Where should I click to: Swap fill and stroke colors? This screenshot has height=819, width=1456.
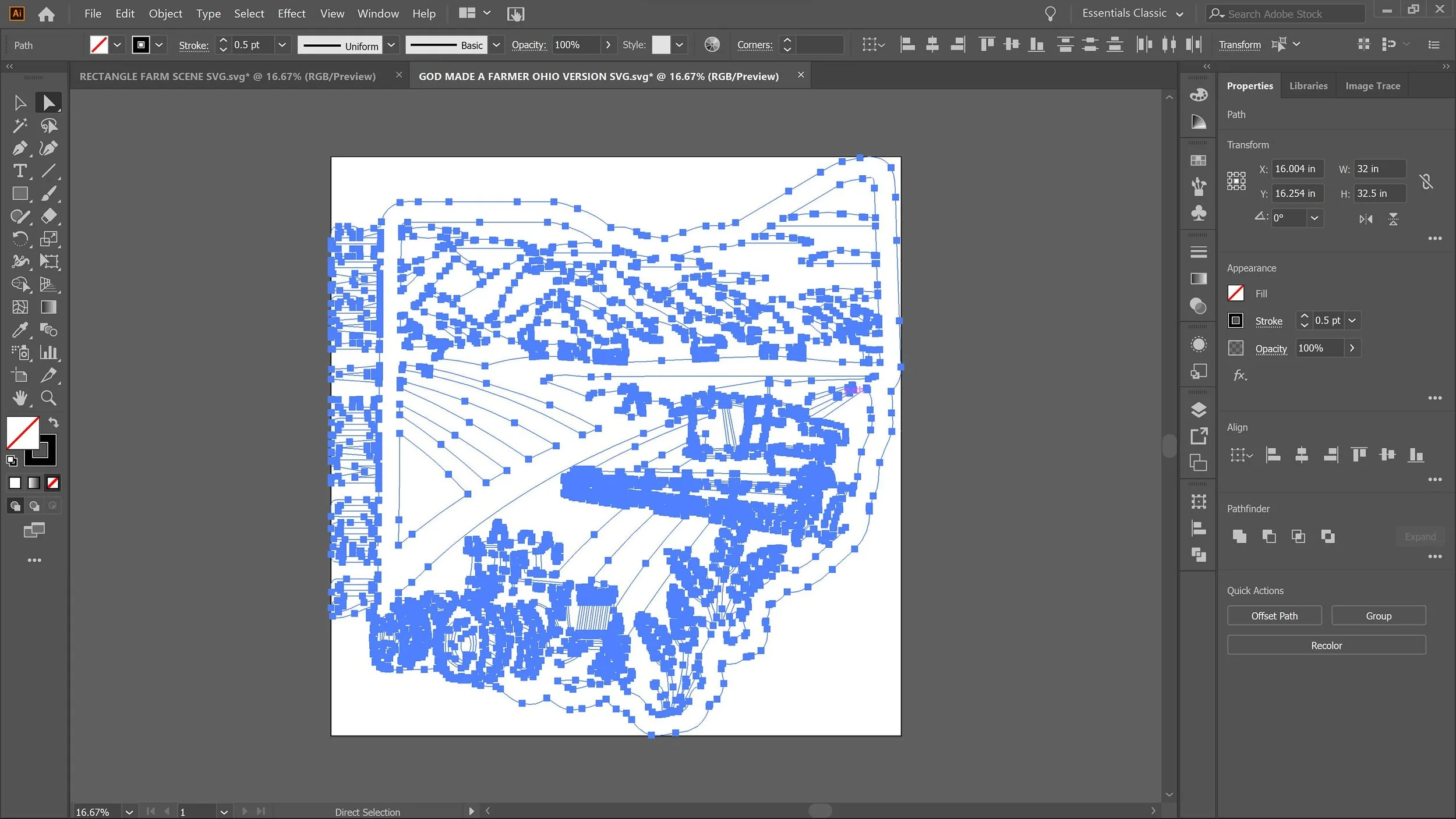point(53,422)
